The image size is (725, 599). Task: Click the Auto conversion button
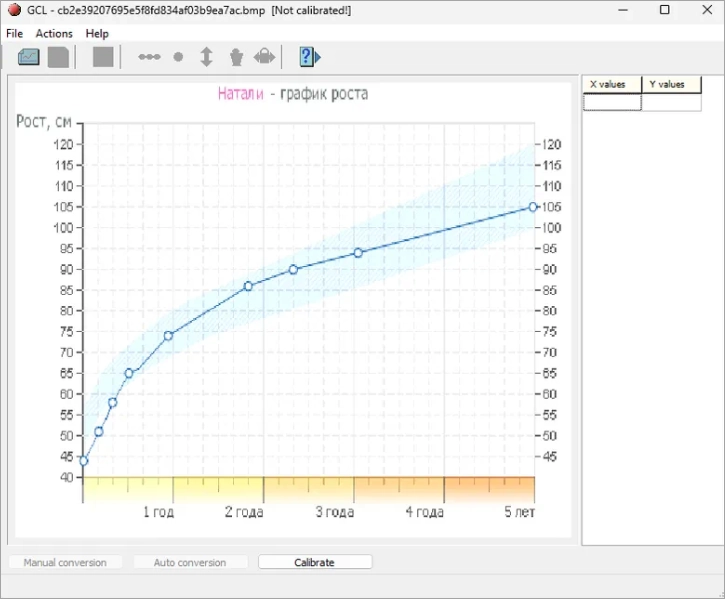tap(190, 562)
